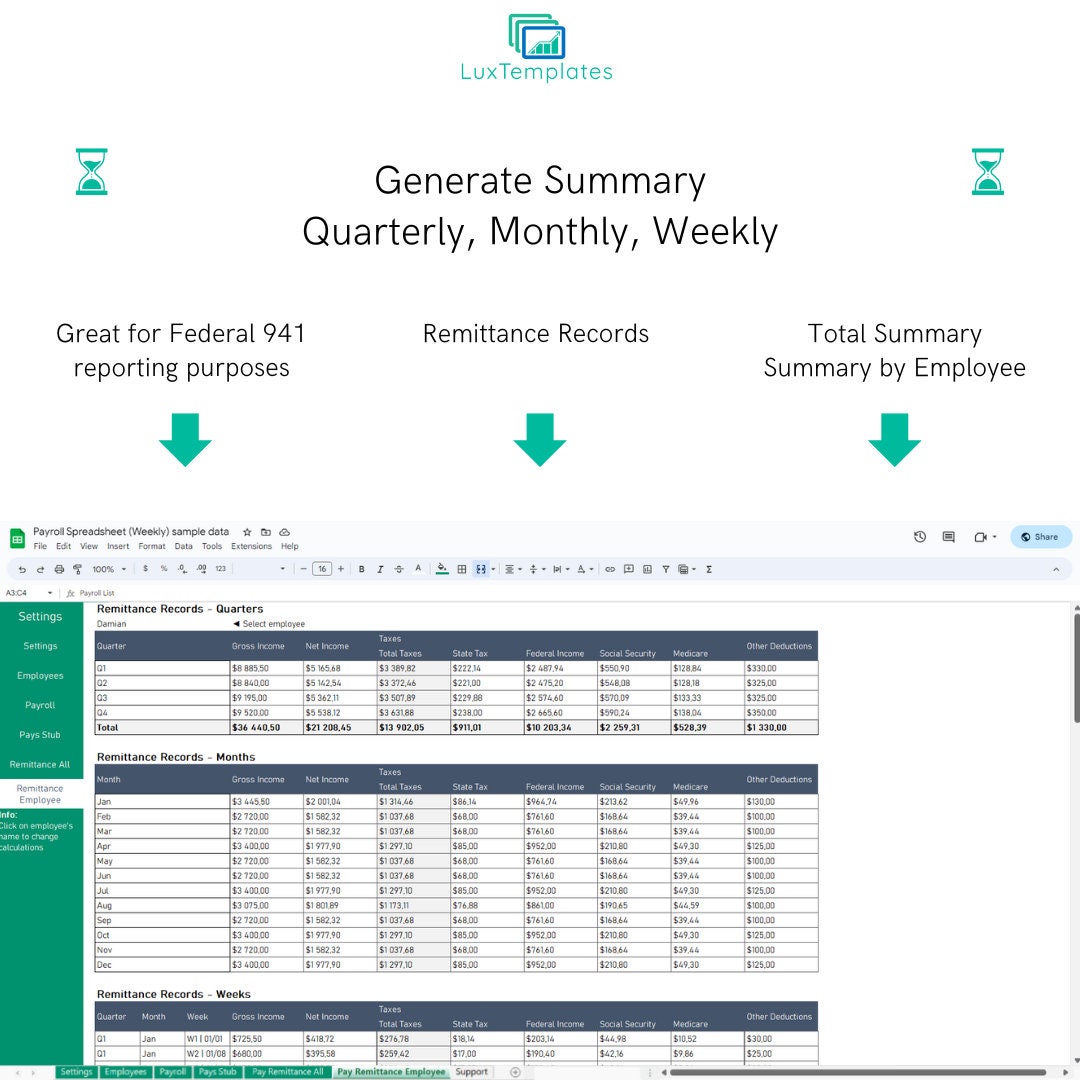
Task: Open version history clock icon
Action: pyautogui.click(x=920, y=537)
